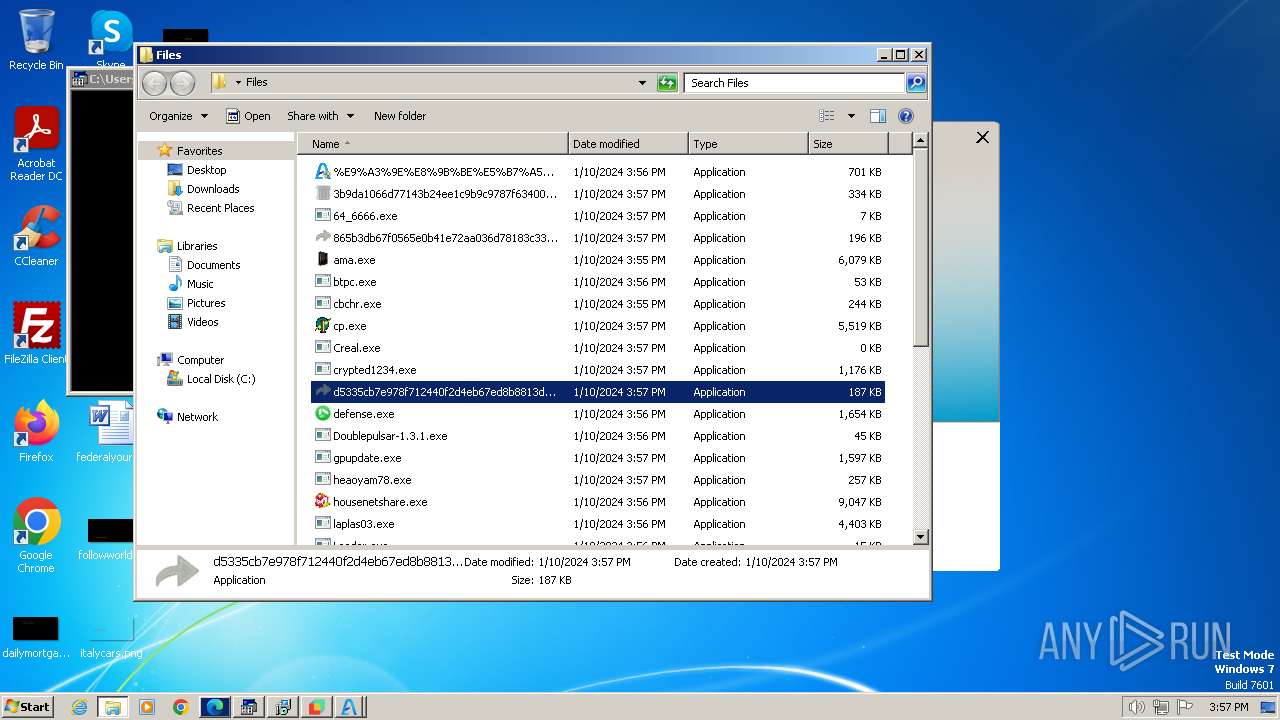Select defense.exe file icon
This screenshot has height=720, width=1280.
323,414
